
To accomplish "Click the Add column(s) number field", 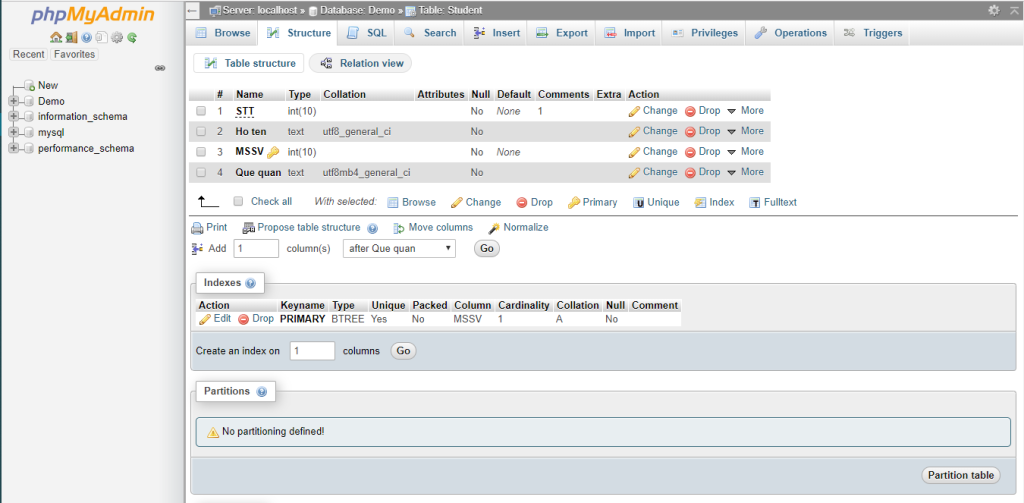I will coord(256,248).
